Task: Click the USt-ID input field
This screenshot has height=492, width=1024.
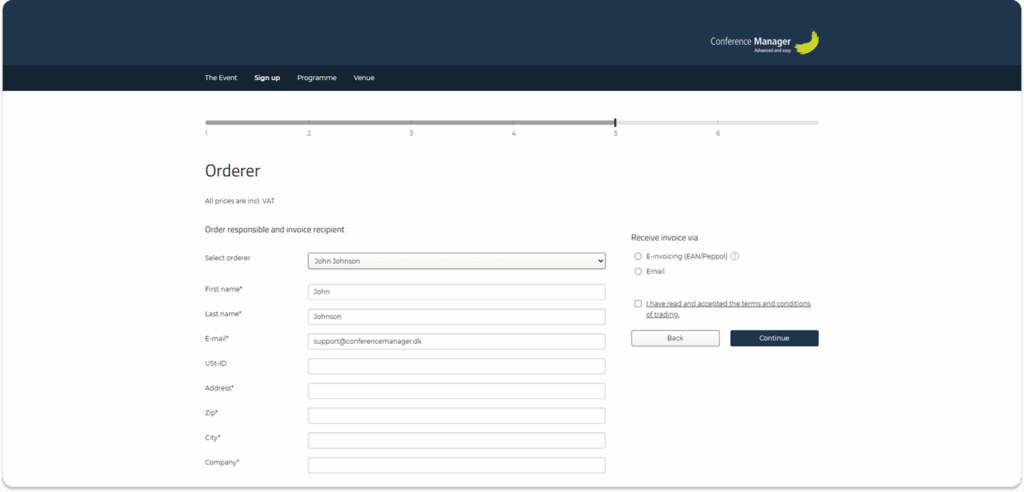Action: coord(456,366)
